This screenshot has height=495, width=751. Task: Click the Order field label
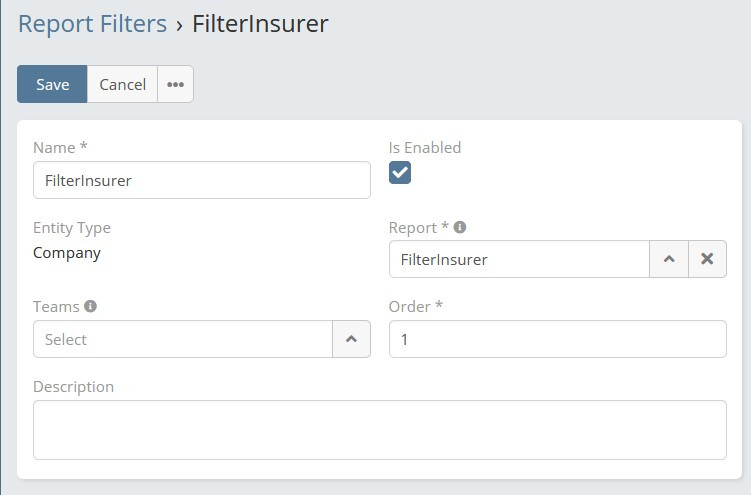pos(411,306)
